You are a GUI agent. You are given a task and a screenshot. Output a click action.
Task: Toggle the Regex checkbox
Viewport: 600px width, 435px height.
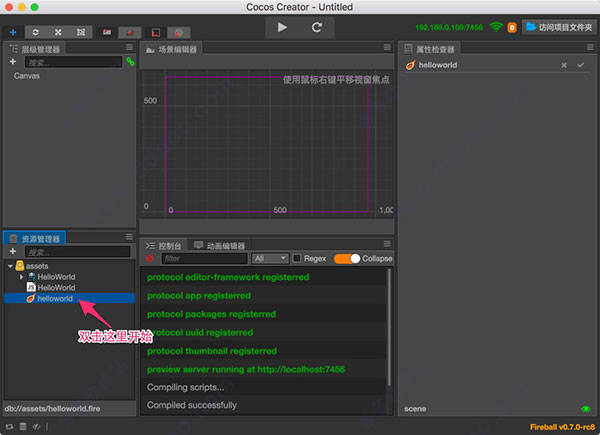[296, 258]
